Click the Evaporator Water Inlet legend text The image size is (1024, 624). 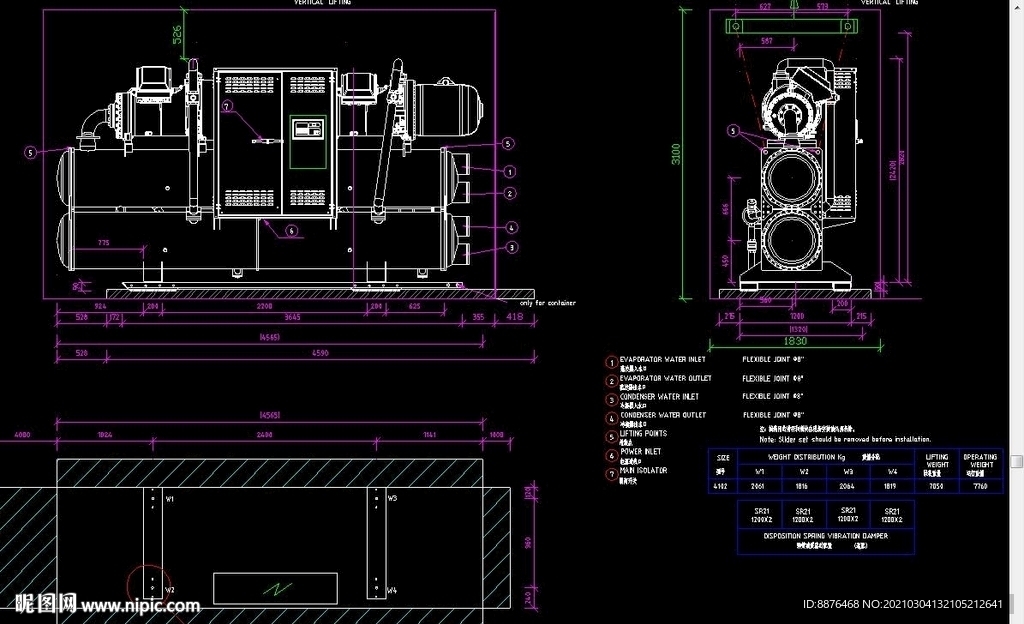(662, 360)
